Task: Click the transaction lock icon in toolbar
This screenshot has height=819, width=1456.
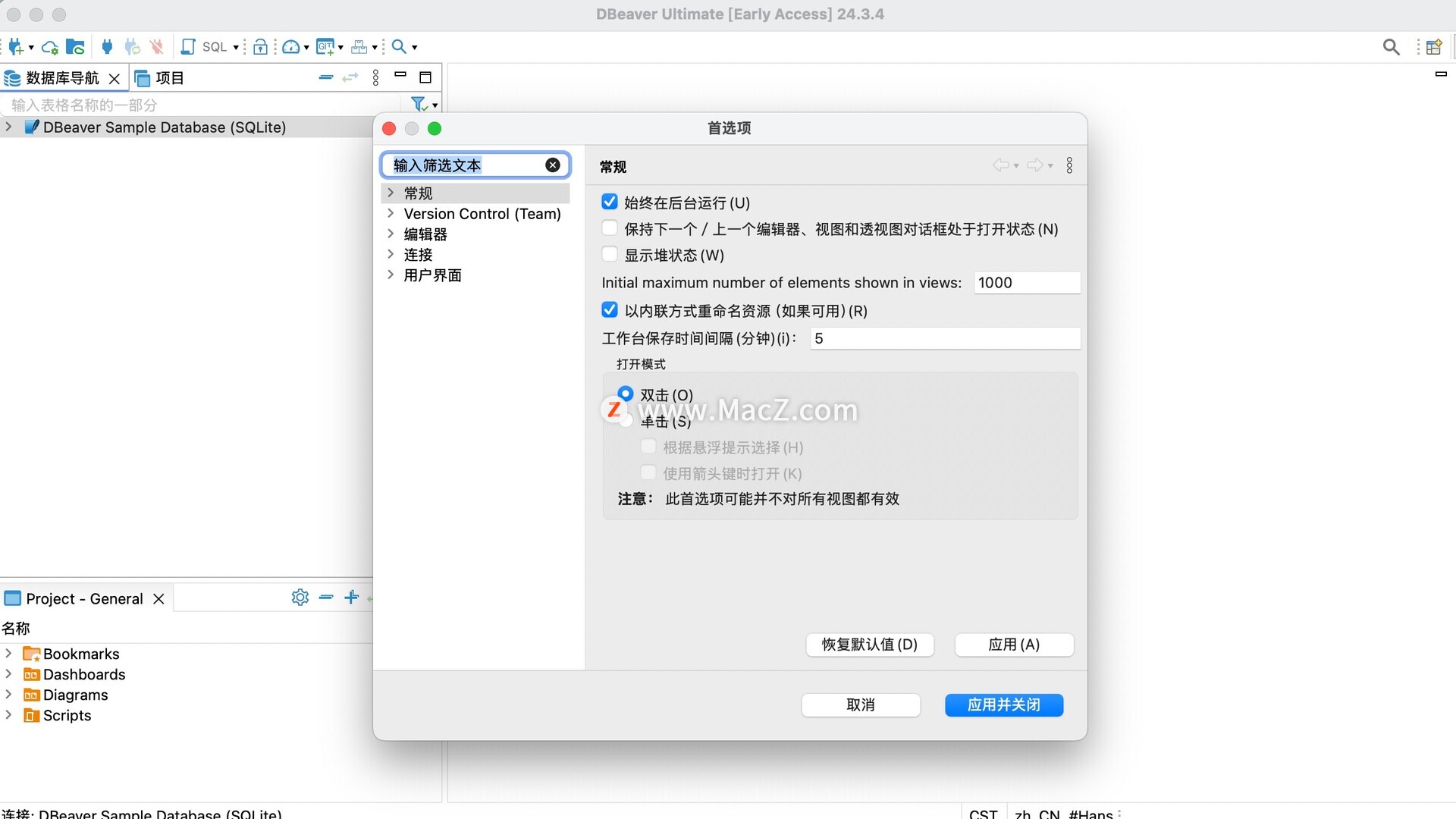Action: [260, 47]
